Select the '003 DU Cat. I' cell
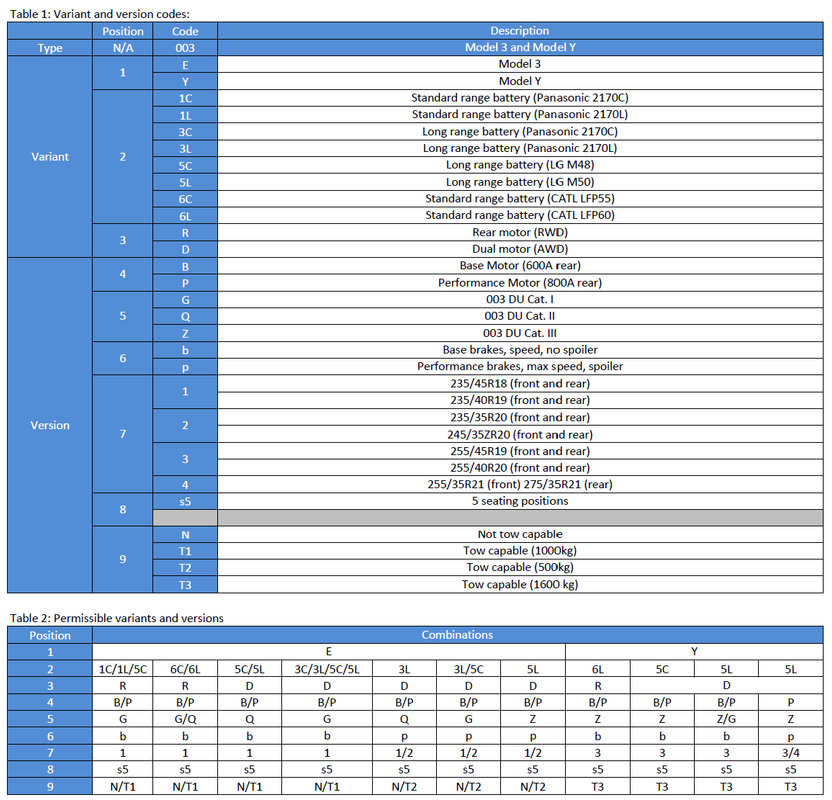The image size is (832, 800). (520, 299)
